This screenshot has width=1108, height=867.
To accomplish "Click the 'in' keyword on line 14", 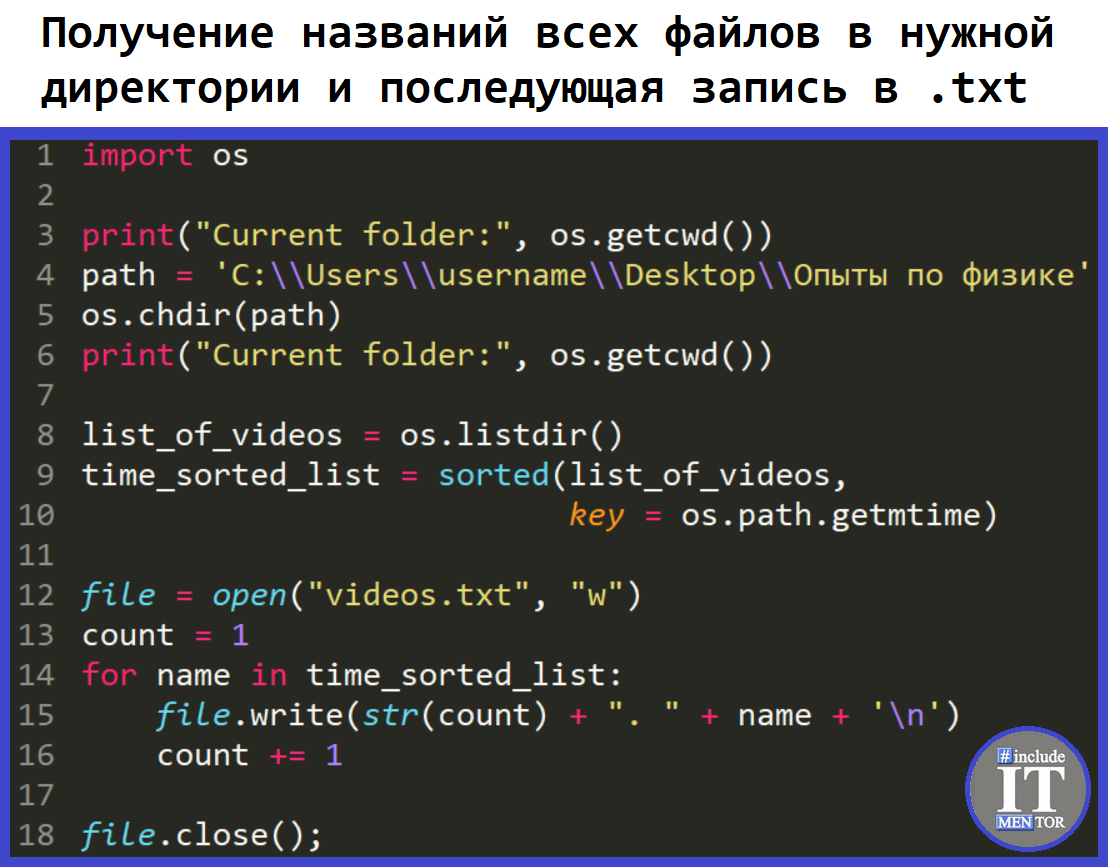I will point(269,675).
